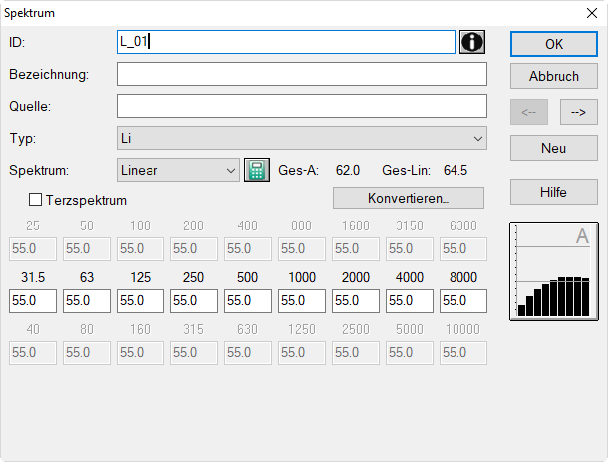Screen dimensions: 608x462
Task: Open the Typ dropdown showing Li
Action: (302, 138)
